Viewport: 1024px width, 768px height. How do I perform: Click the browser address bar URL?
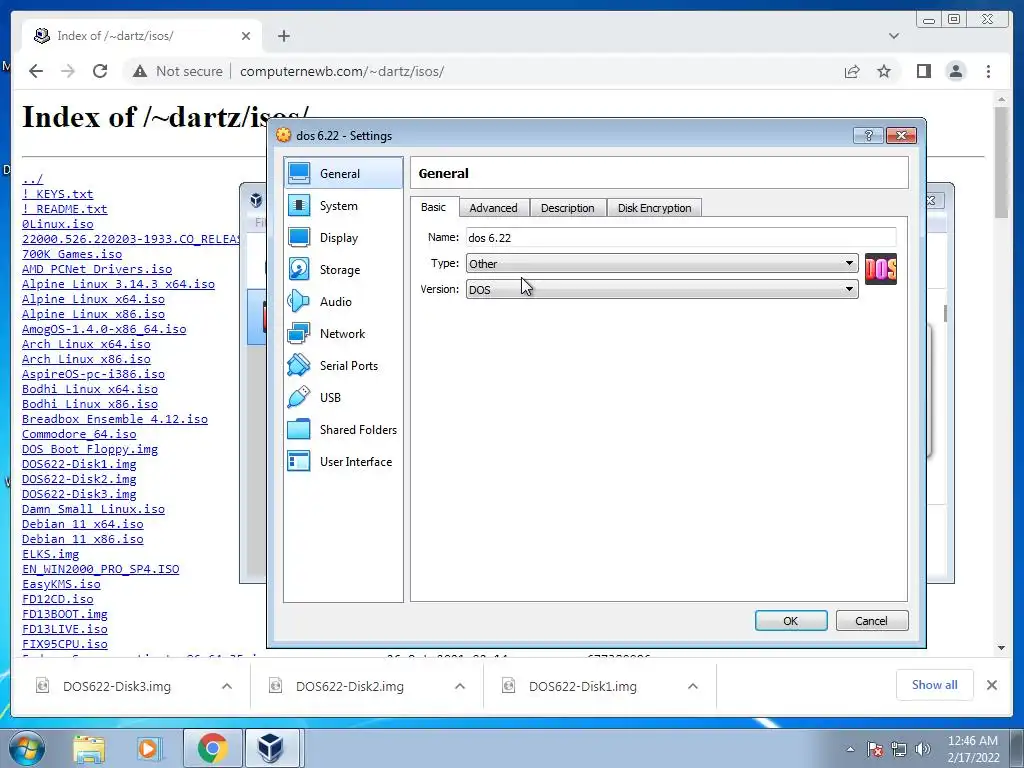point(342,71)
